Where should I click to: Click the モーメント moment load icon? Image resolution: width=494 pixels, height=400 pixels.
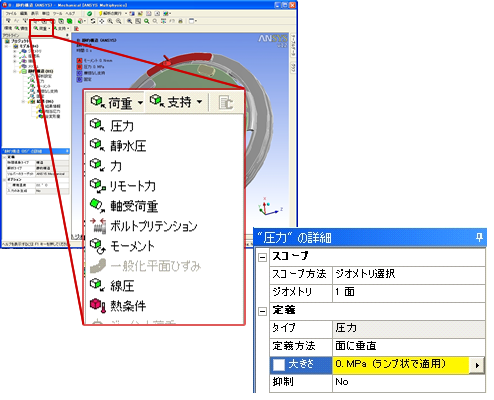(x=98, y=246)
